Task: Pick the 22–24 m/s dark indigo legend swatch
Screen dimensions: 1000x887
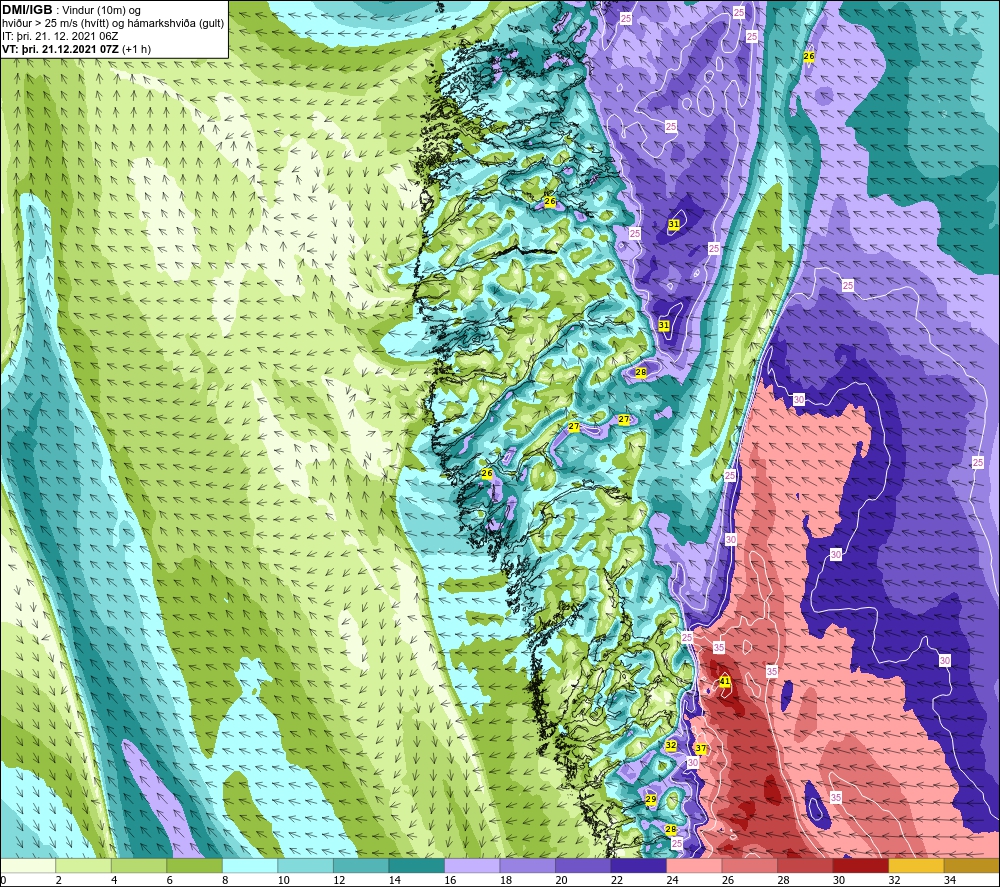Action: [638, 865]
